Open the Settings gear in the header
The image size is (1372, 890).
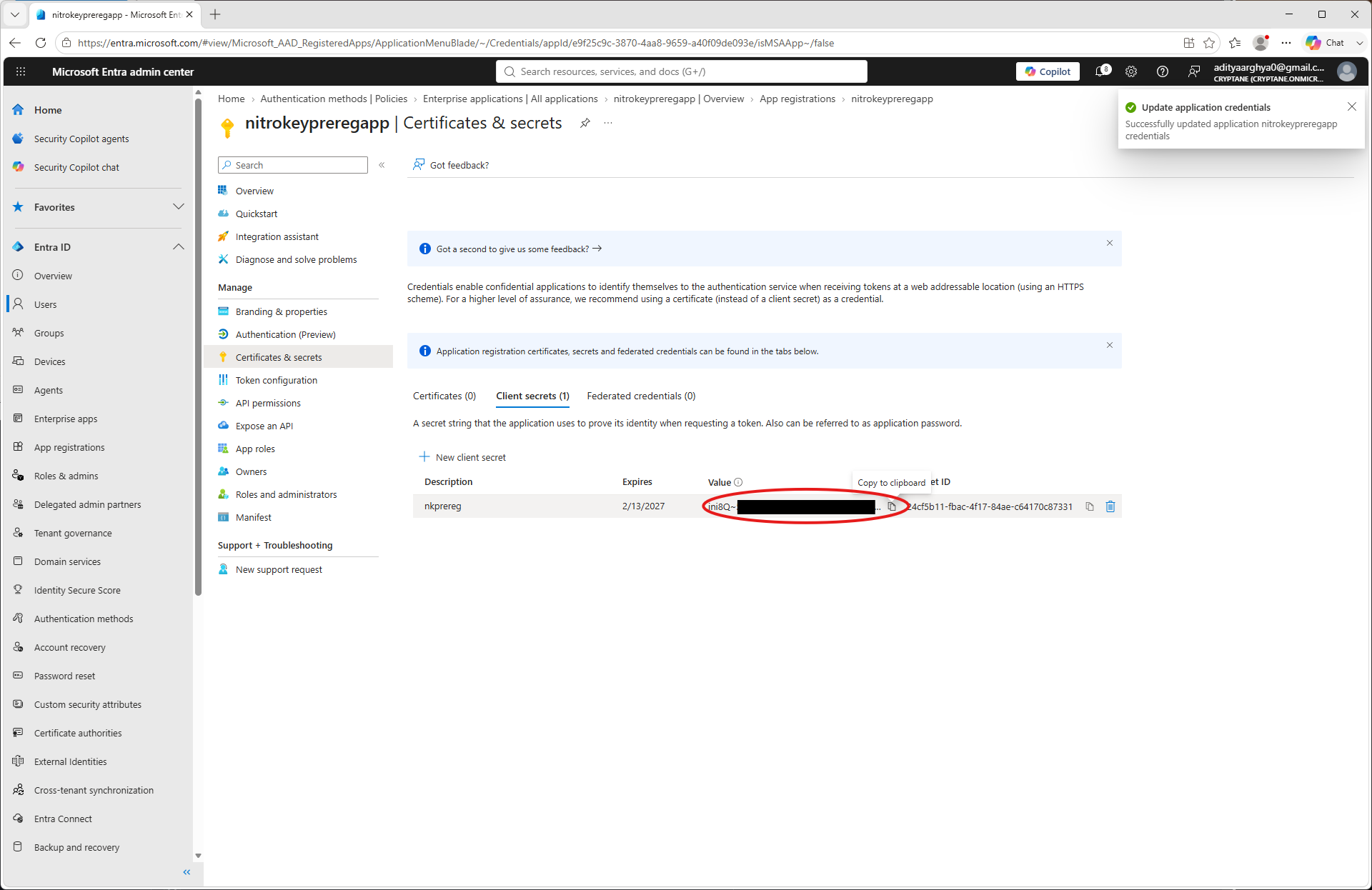tap(1131, 71)
